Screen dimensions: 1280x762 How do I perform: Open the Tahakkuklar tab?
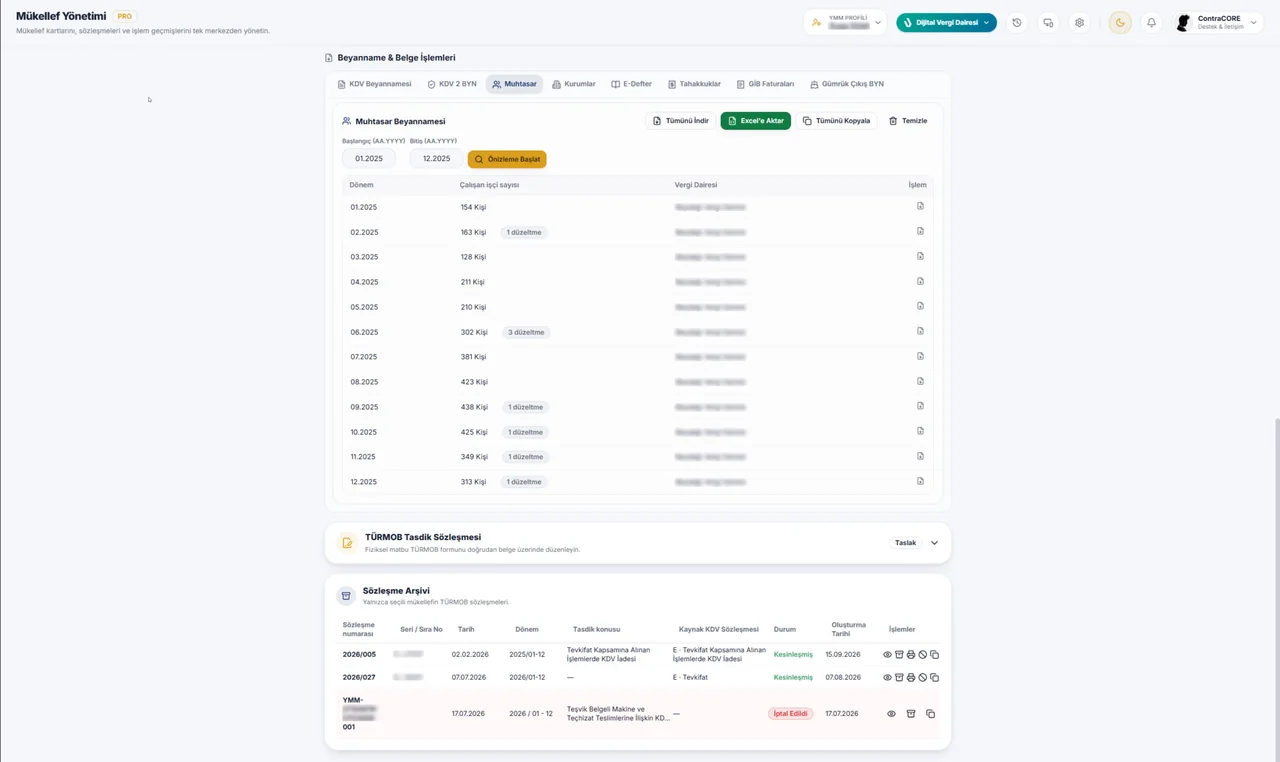694,84
